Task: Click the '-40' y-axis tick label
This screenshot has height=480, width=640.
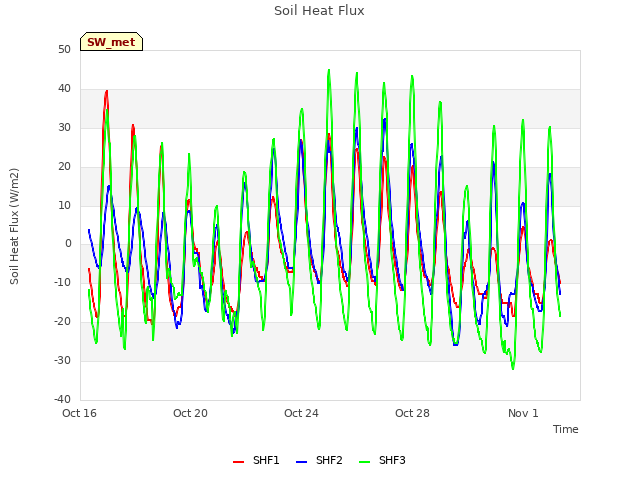Action: 62,399
